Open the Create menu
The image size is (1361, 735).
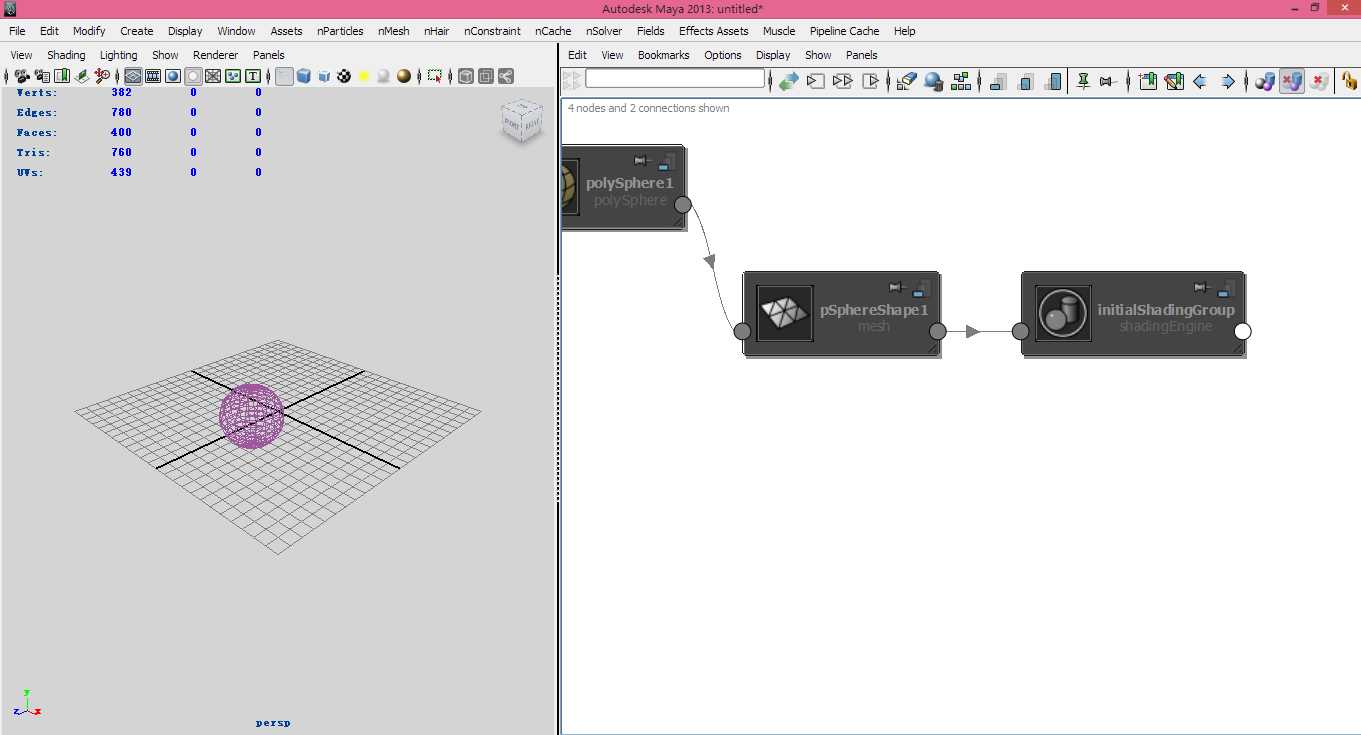pos(137,31)
